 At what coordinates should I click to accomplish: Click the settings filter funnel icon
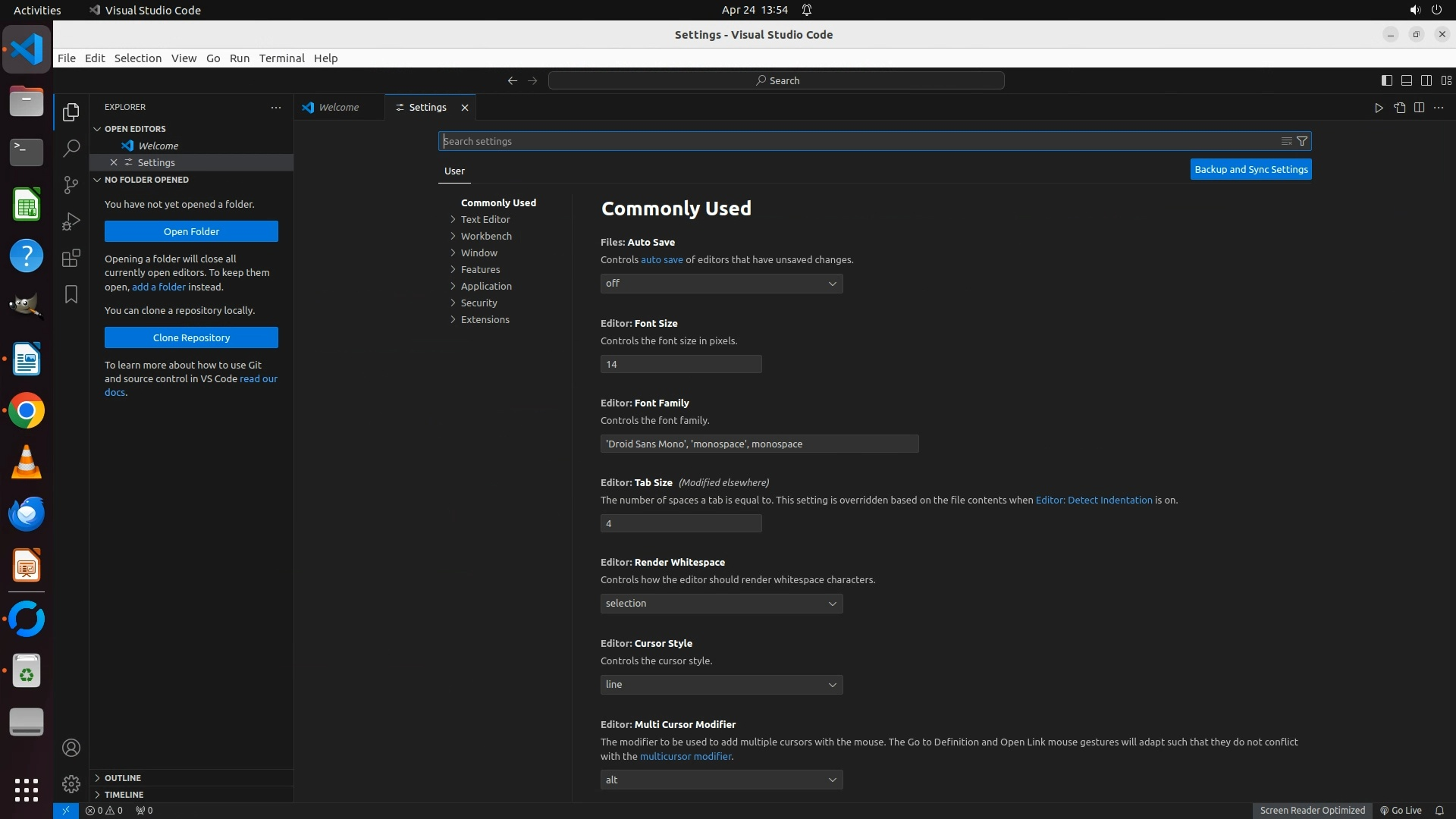[x=1302, y=141]
